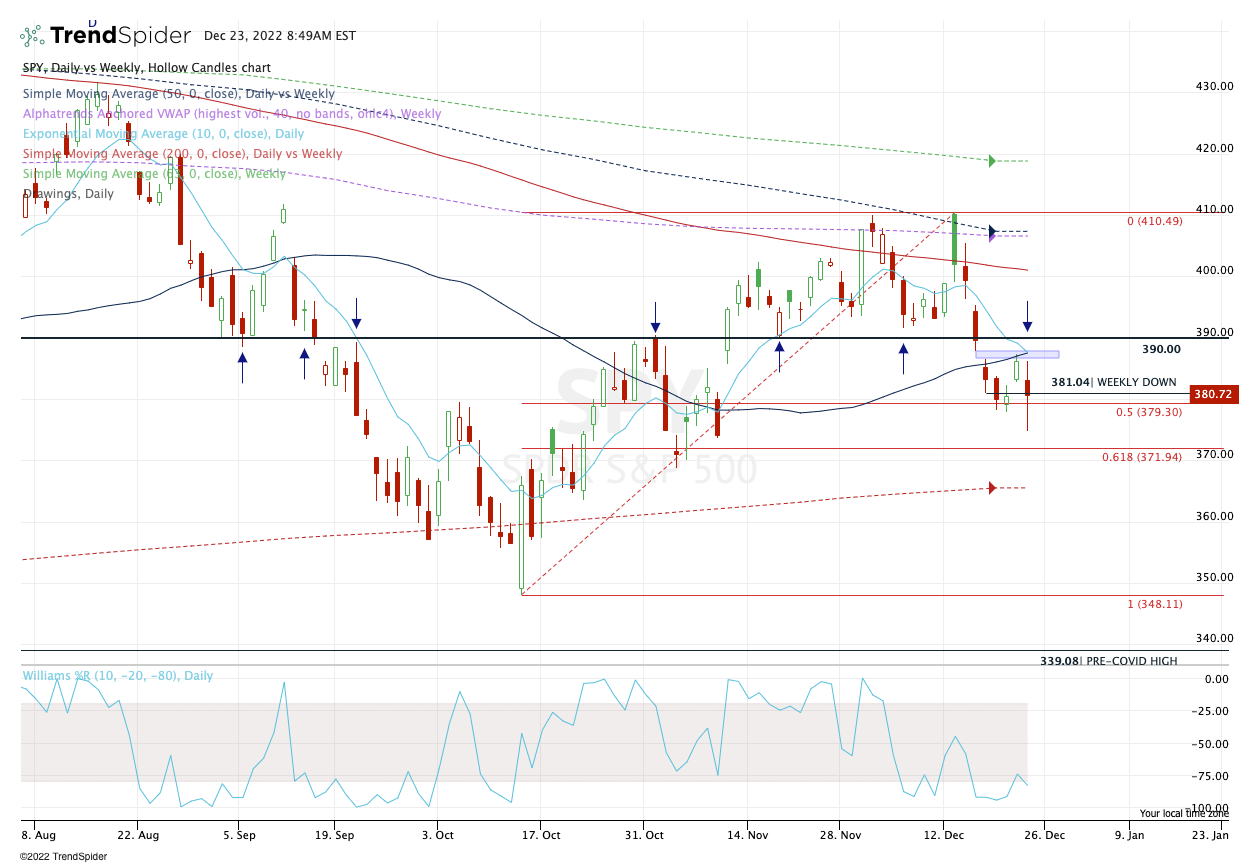
Task: Click the '31. Oct' date axis label
Action: click(645, 834)
